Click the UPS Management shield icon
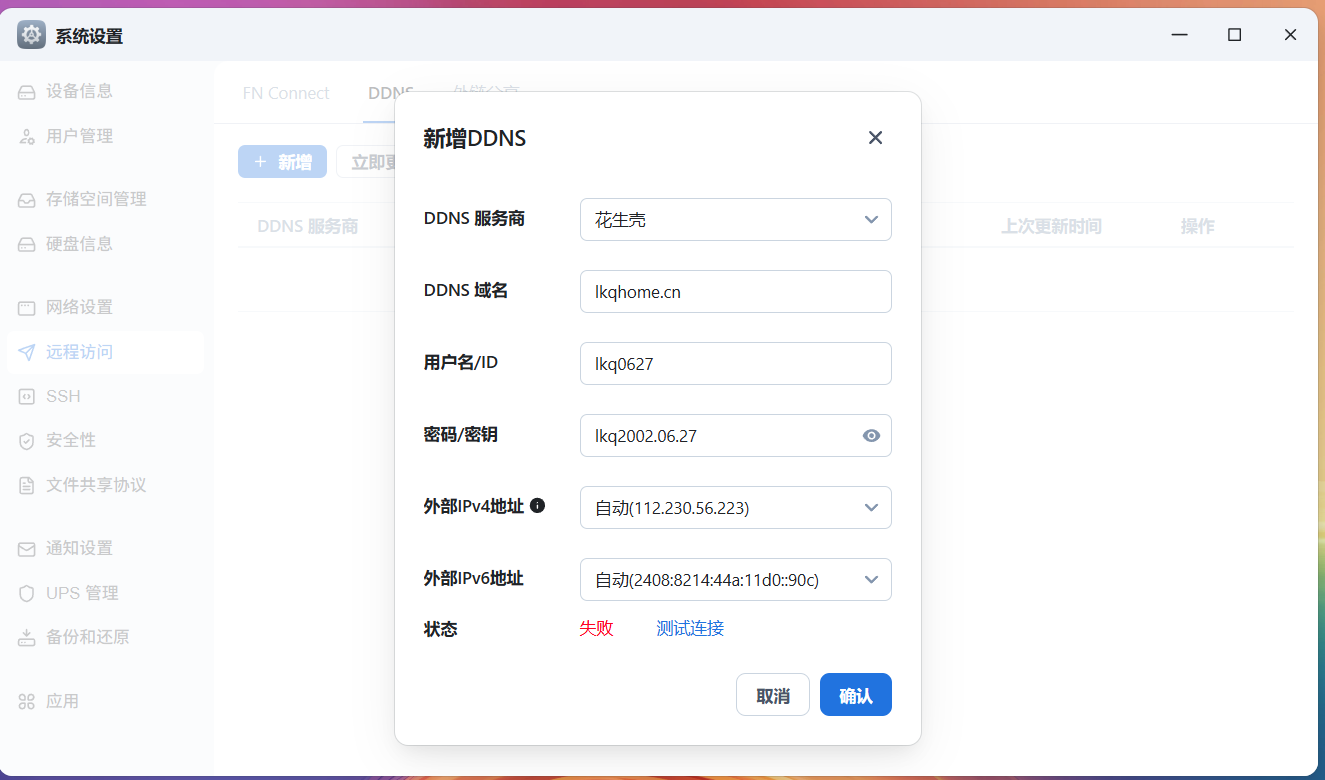Image resolution: width=1325 pixels, height=780 pixels. click(27, 593)
